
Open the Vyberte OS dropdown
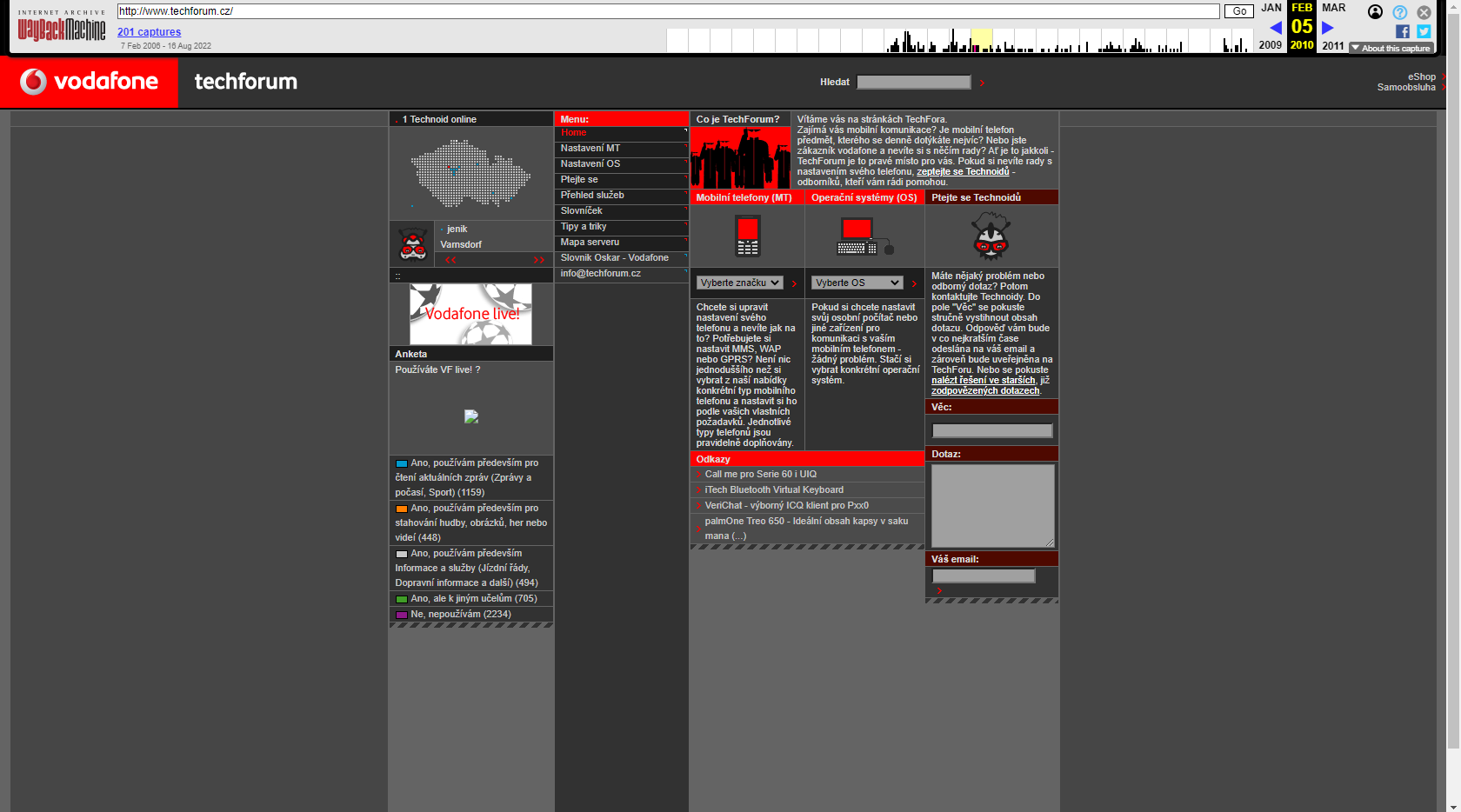pyautogui.click(x=857, y=283)
